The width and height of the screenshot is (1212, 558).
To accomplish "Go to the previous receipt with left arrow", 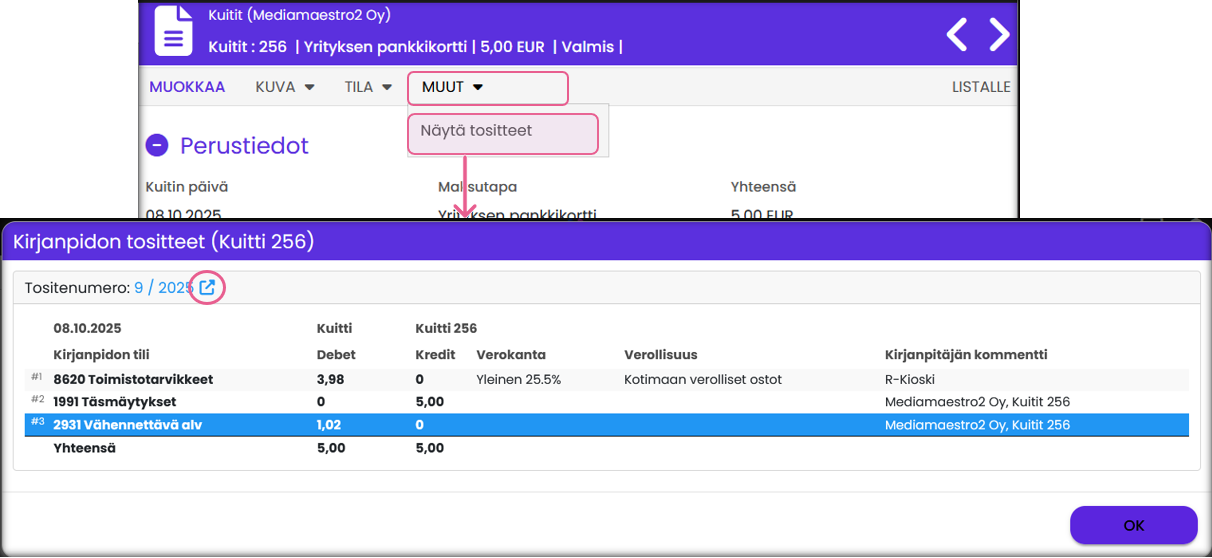I will (x=957, y=35).
